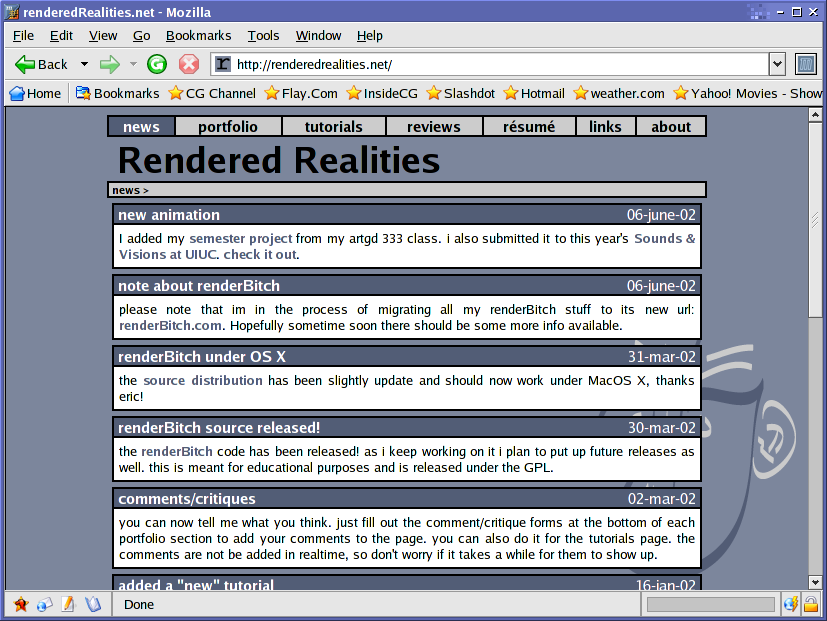Open the Yahoo! Movies bookmark
The width and height of the screenshot is (827, 621).
[x=747, y=93]
